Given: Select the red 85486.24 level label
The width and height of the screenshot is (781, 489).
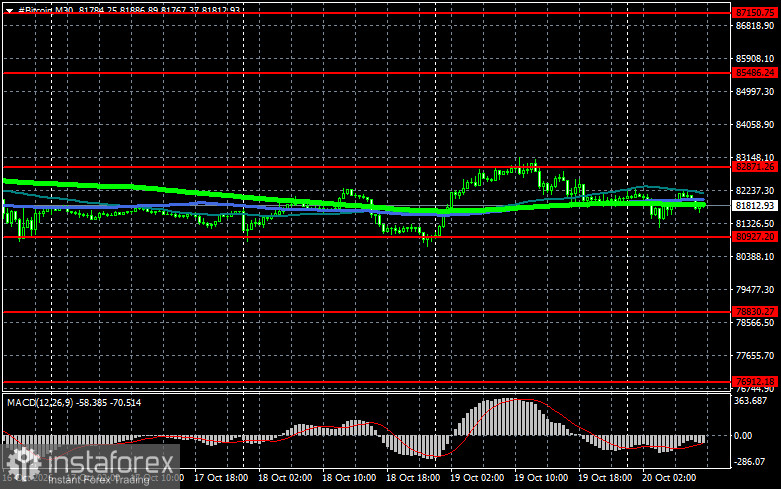Looking at the screenshot, I should (755, 73).
